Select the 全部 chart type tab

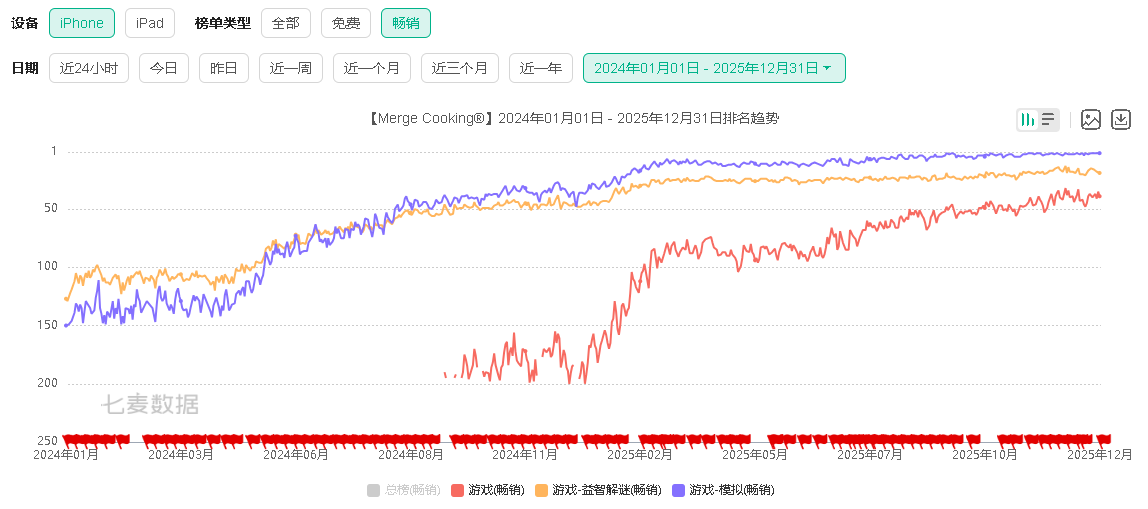(286, 23)
